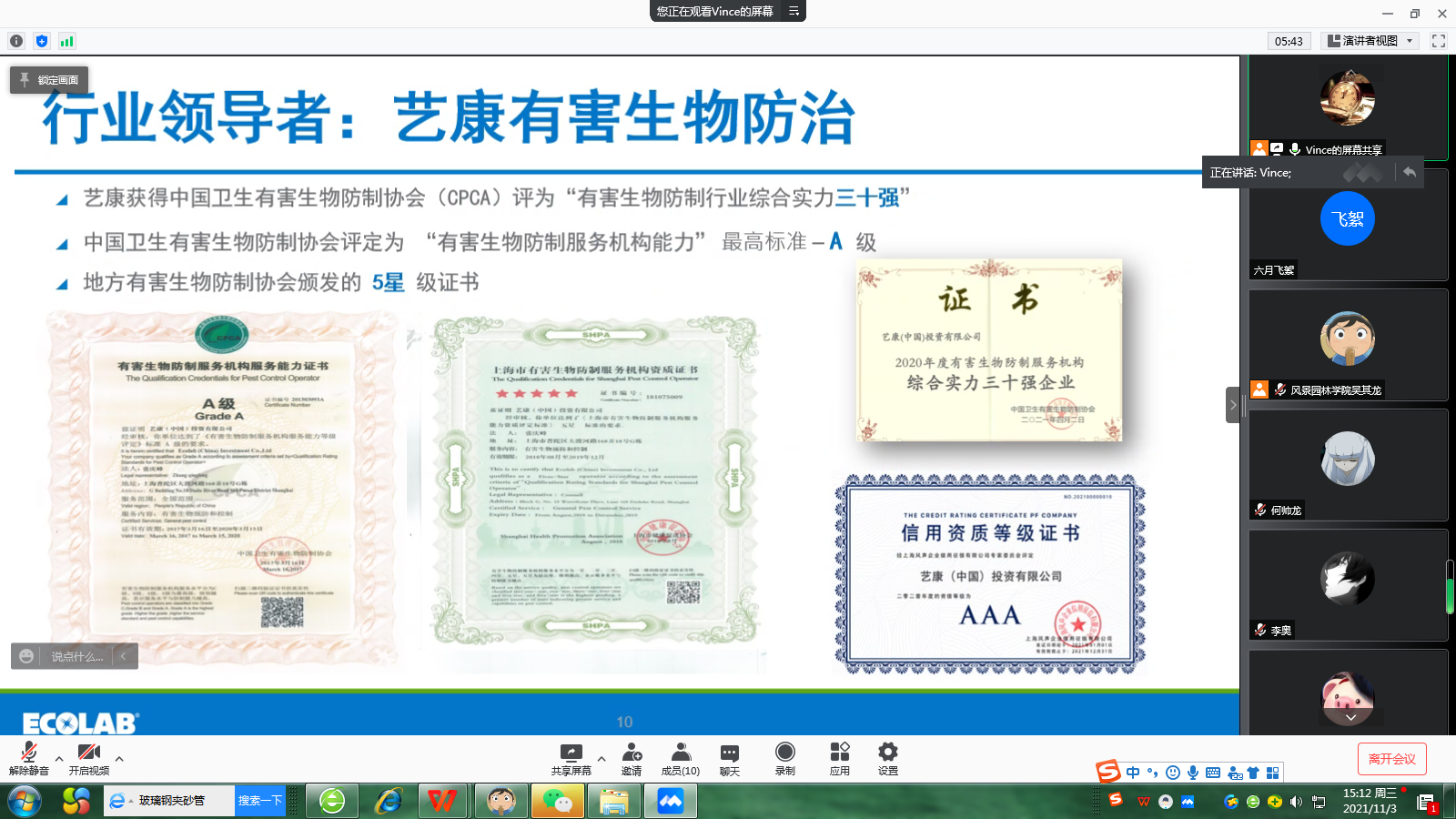Open the Windows Start orb
Screen dimensions: 1456x819
[25, 801]
